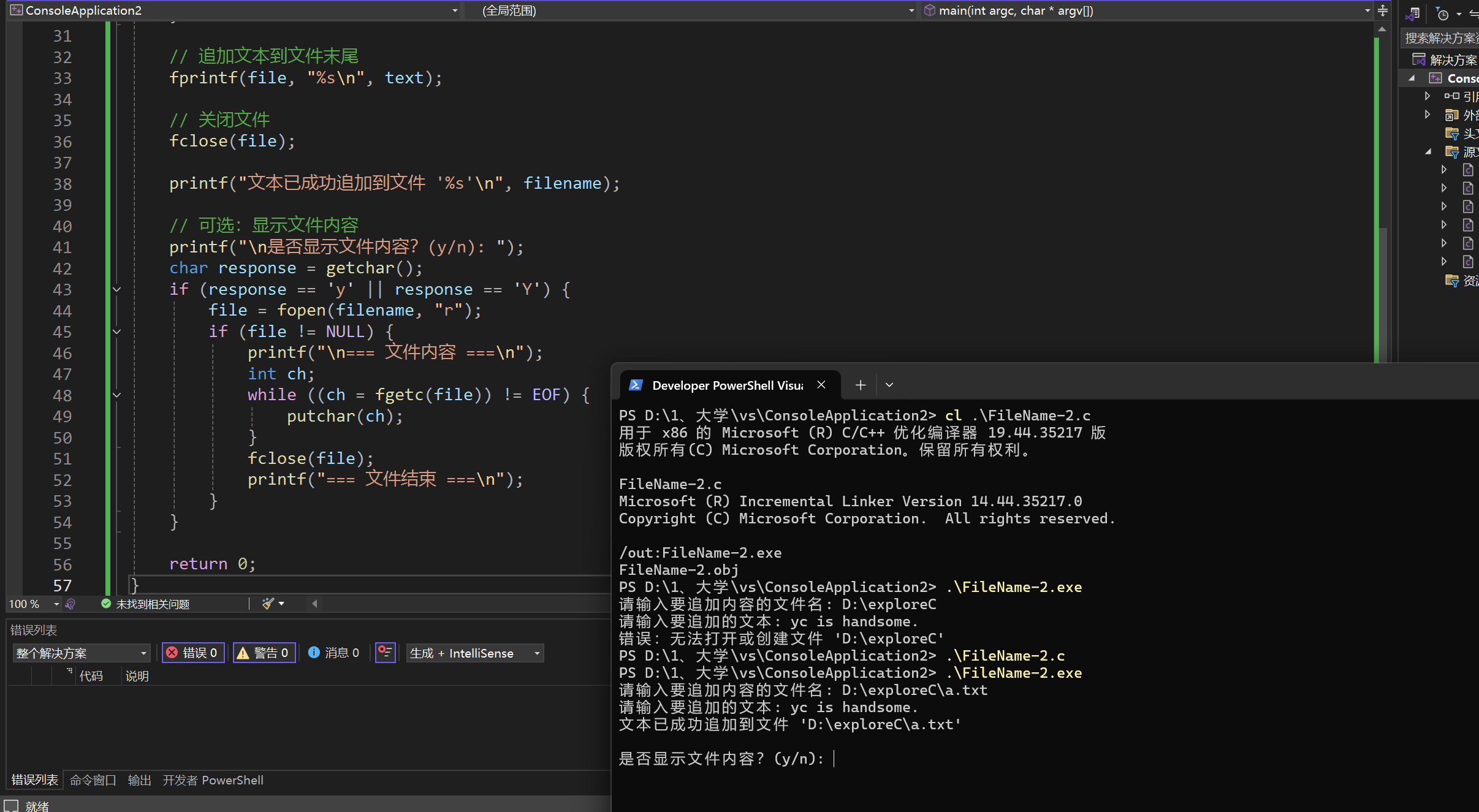Click the solution view switch icon in Solution Explorer
The width and height of the screenshot is (1479, 812).
click(x=1413, y=13)
